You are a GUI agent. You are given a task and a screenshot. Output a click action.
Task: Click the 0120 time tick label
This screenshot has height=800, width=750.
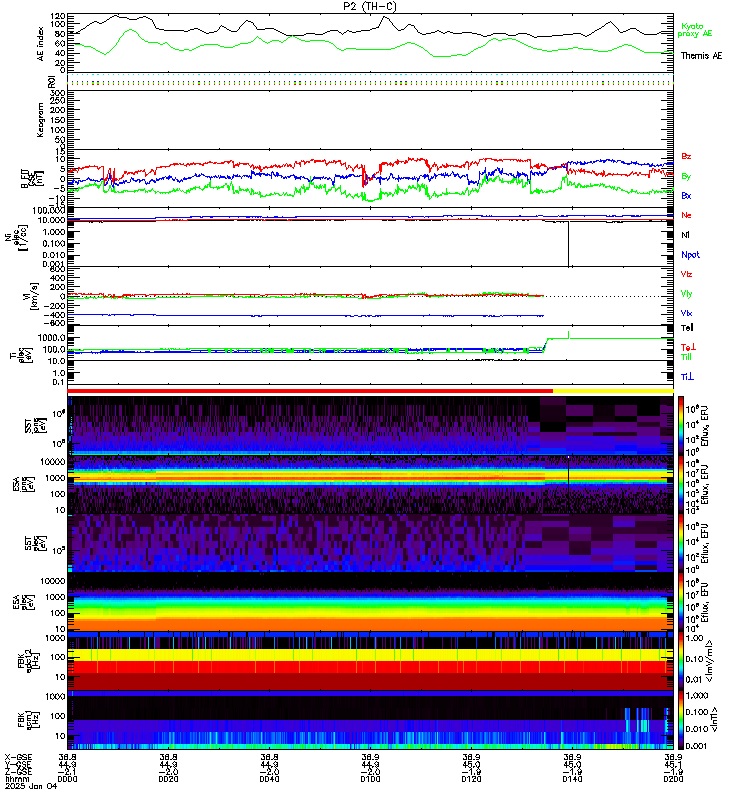471,779
